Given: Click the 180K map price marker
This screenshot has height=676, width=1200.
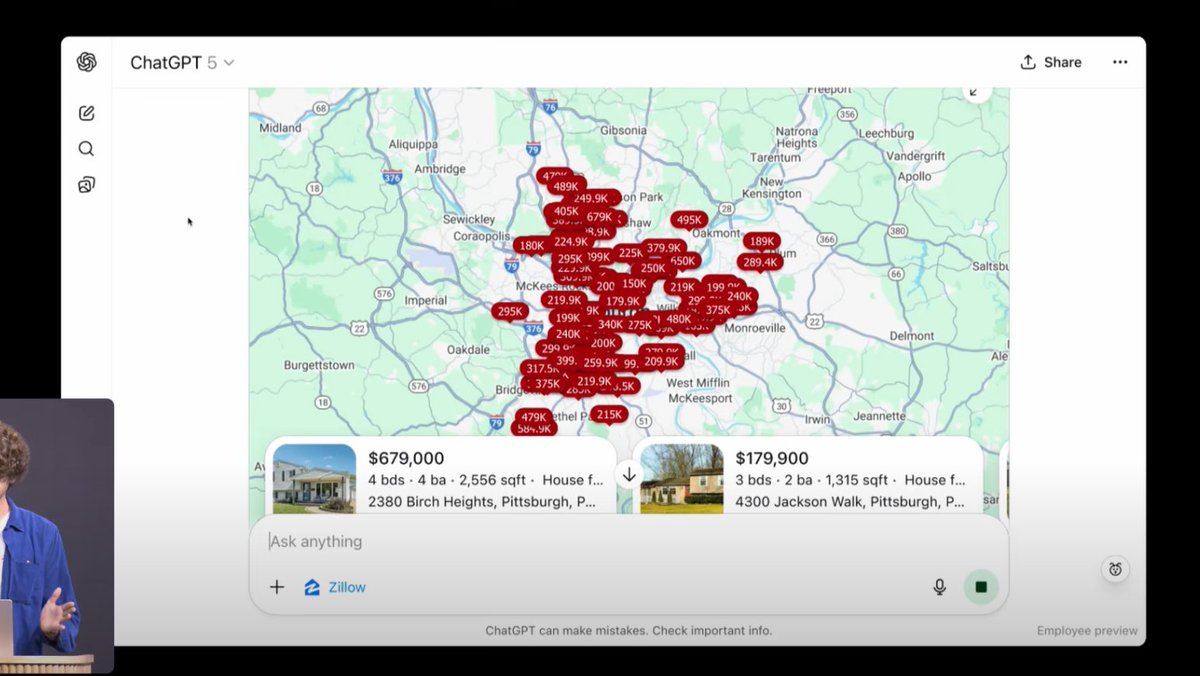Looking at the screenshot, I should 531,246.
